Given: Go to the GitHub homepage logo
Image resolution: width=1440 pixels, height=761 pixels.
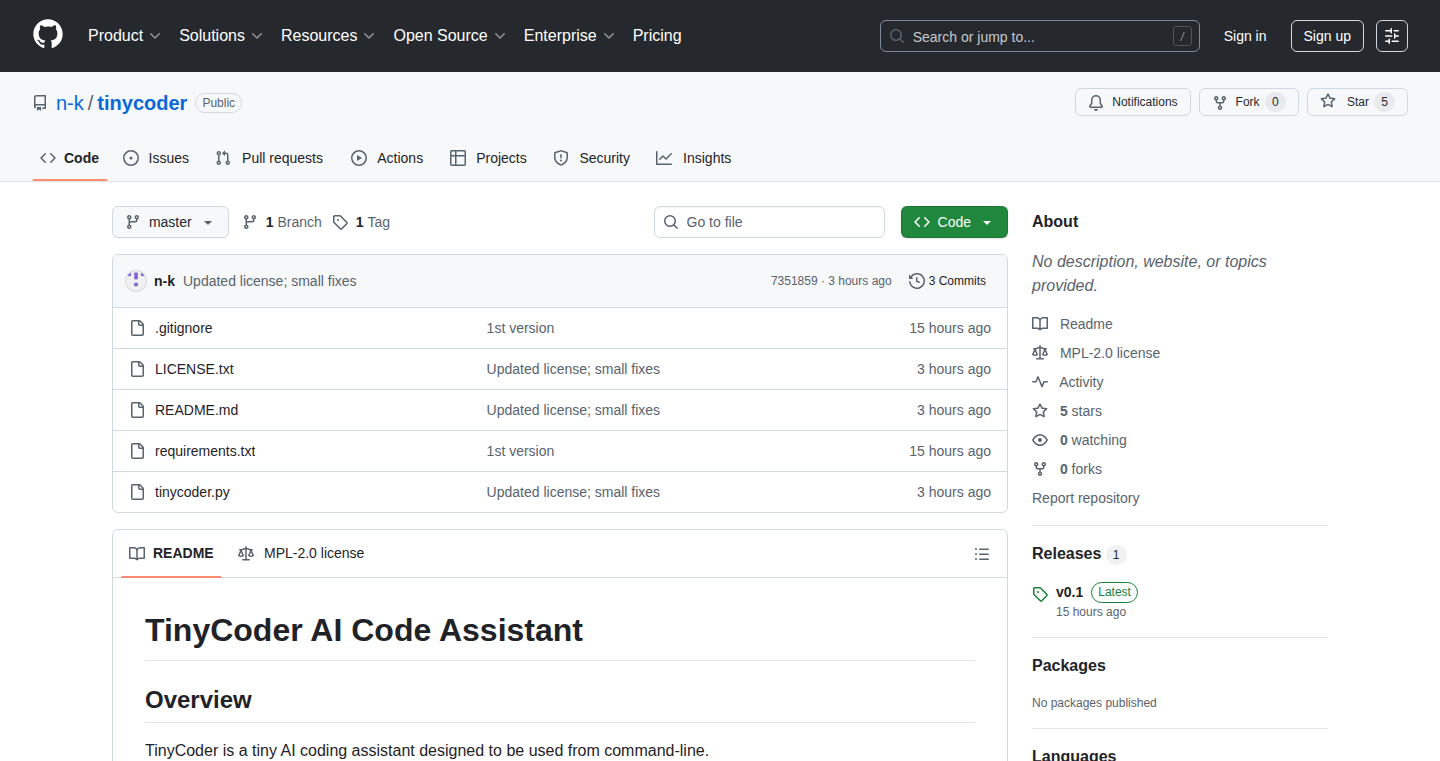Looking at the screenshot, I should point(48,35).
